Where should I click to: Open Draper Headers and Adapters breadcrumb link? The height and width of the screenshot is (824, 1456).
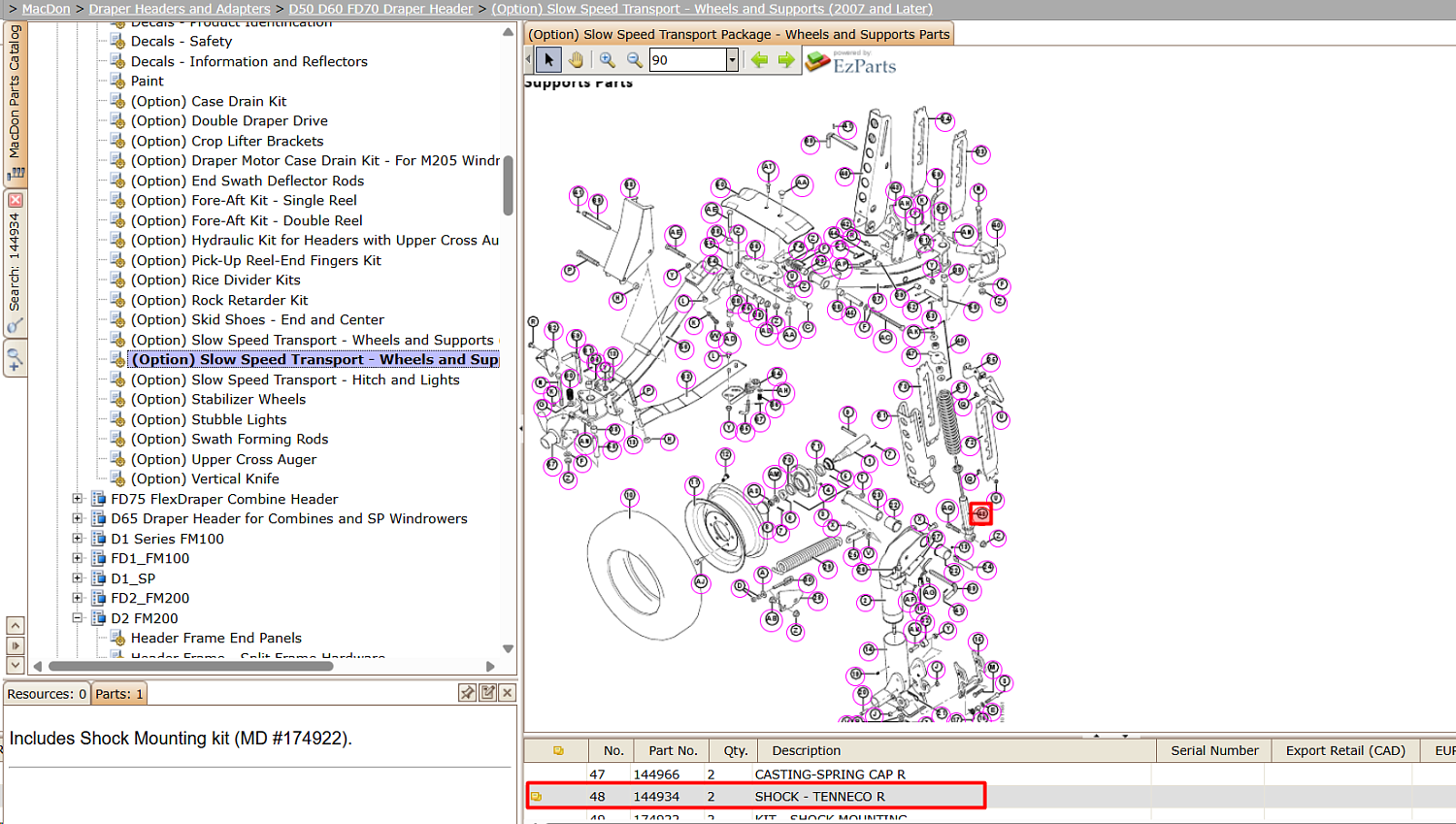[180, 9]
